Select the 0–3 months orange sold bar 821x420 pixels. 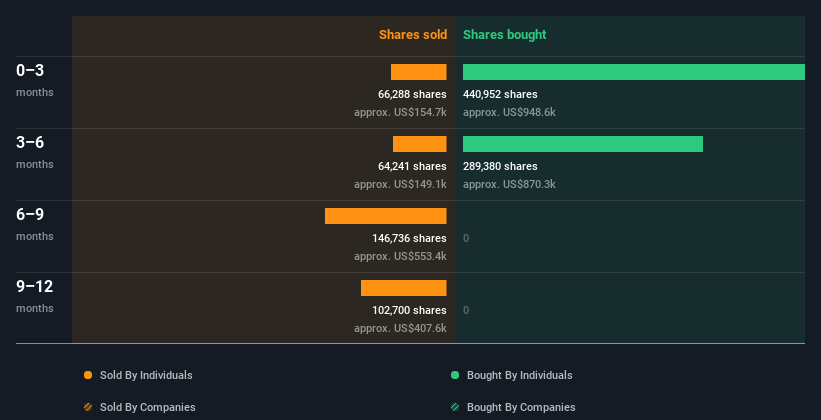pos(419,72)
